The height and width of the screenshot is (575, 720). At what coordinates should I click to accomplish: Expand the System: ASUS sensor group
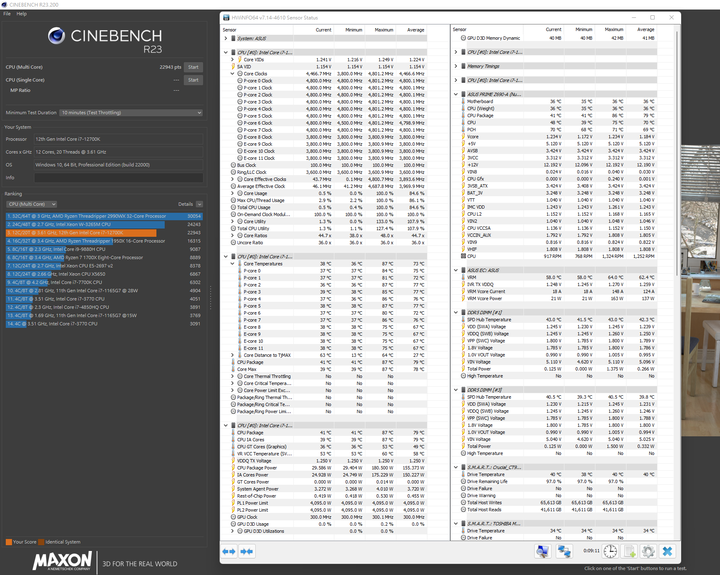[x=225, y=38]
